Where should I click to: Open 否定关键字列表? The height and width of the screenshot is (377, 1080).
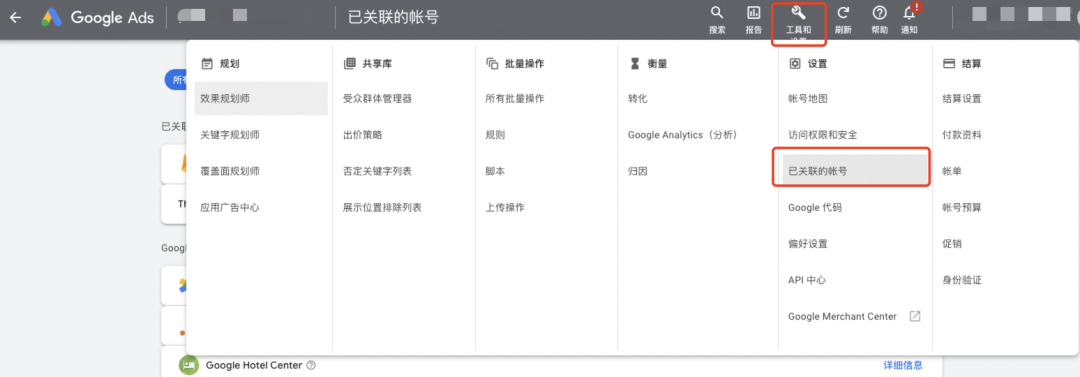tap(377, 171)
